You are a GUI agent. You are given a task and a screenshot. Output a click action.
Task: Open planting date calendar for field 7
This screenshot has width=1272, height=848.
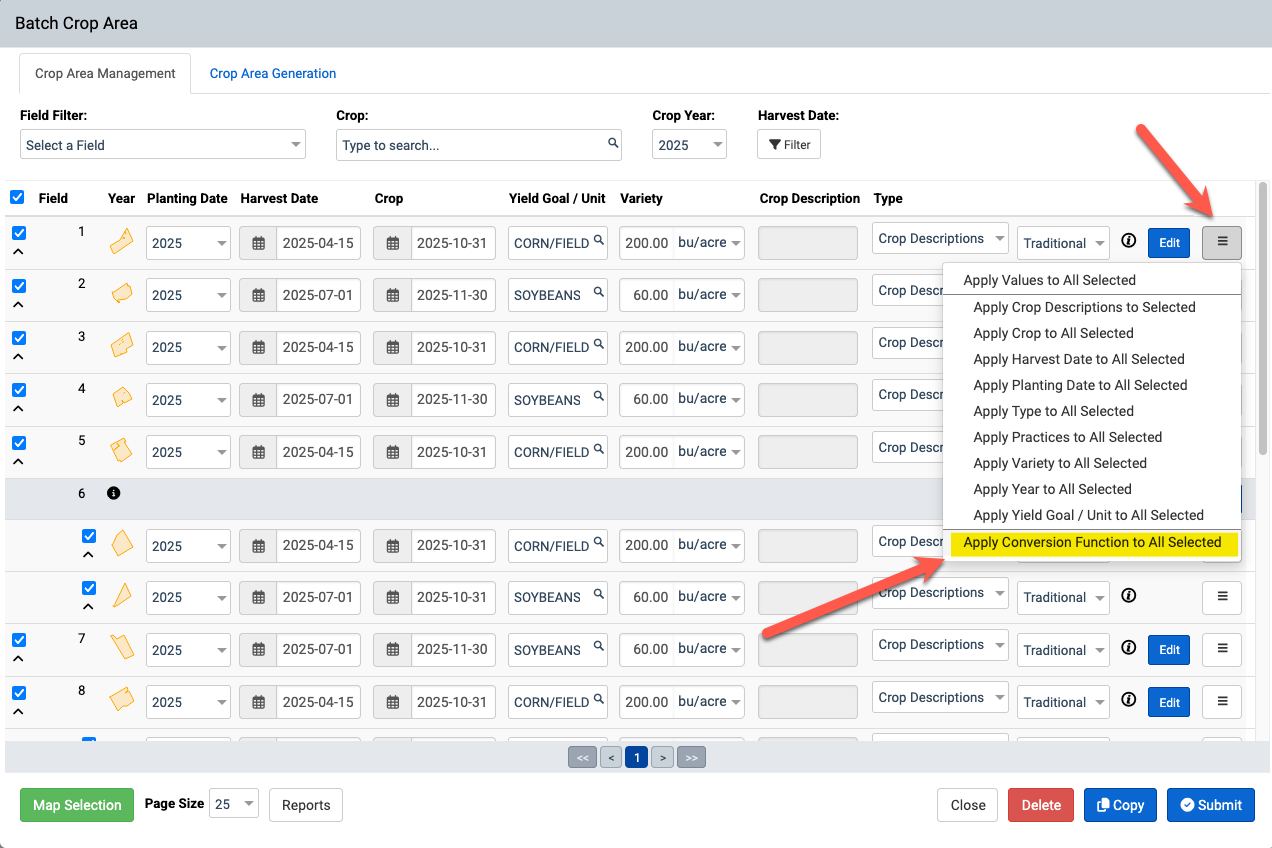[259, 650]
